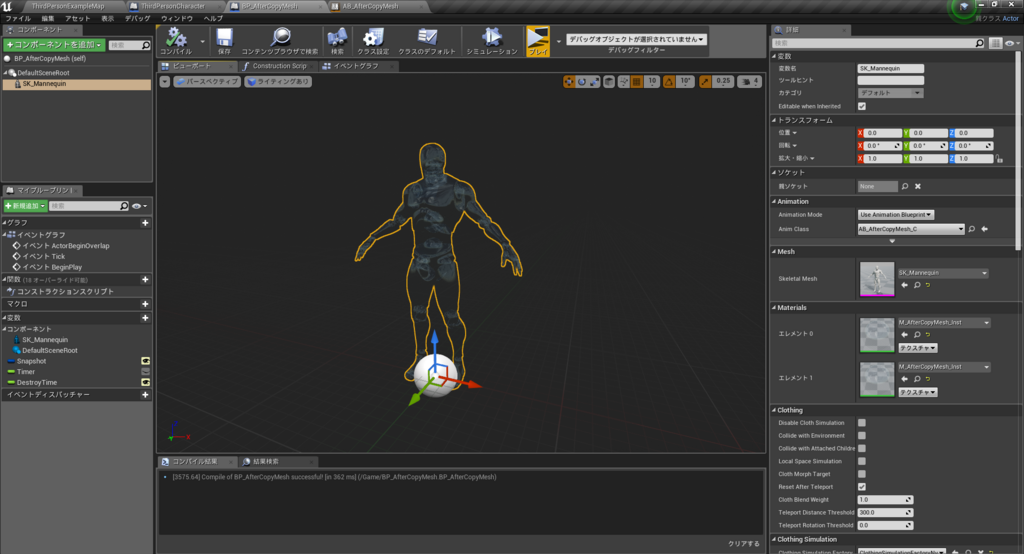Open コンポーネントを追加 dropdown button
1024x554 pixels.
coord(54,45)
